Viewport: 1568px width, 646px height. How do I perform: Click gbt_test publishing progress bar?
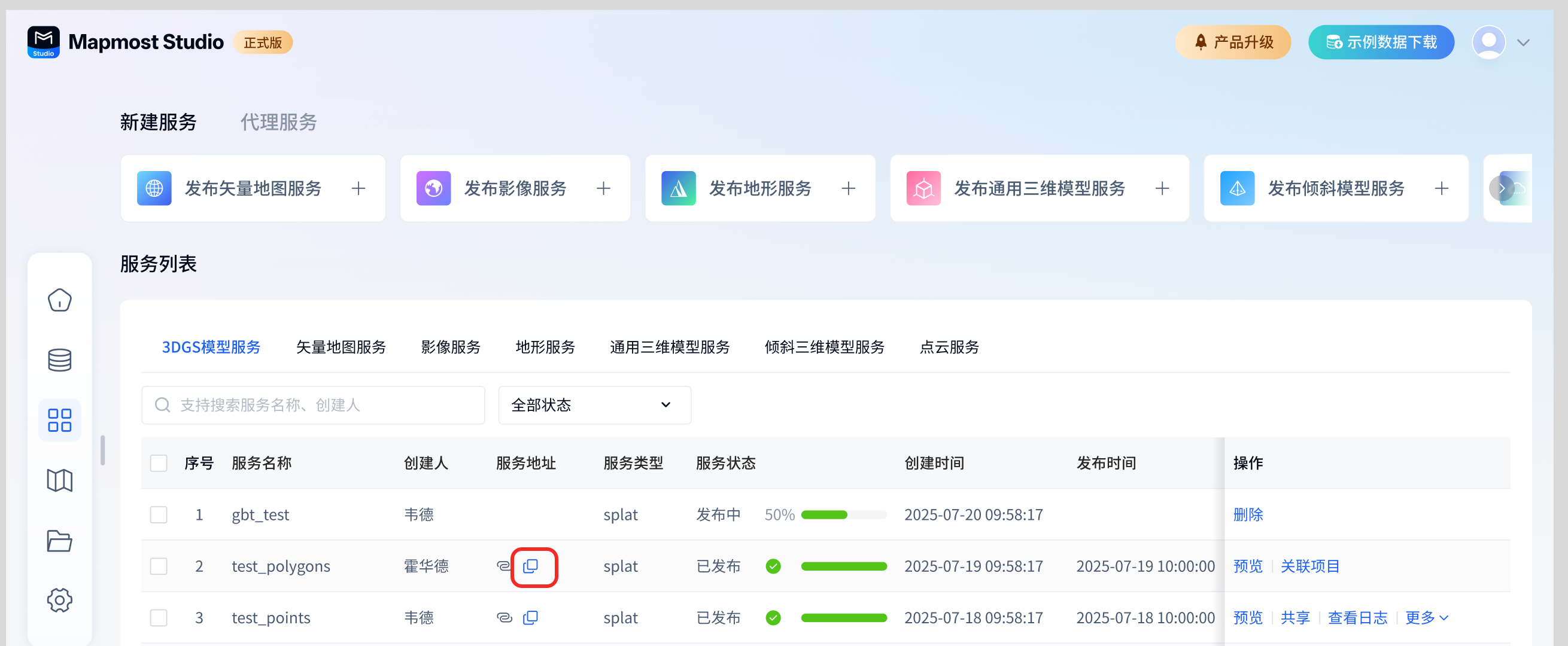pos(843,514)
